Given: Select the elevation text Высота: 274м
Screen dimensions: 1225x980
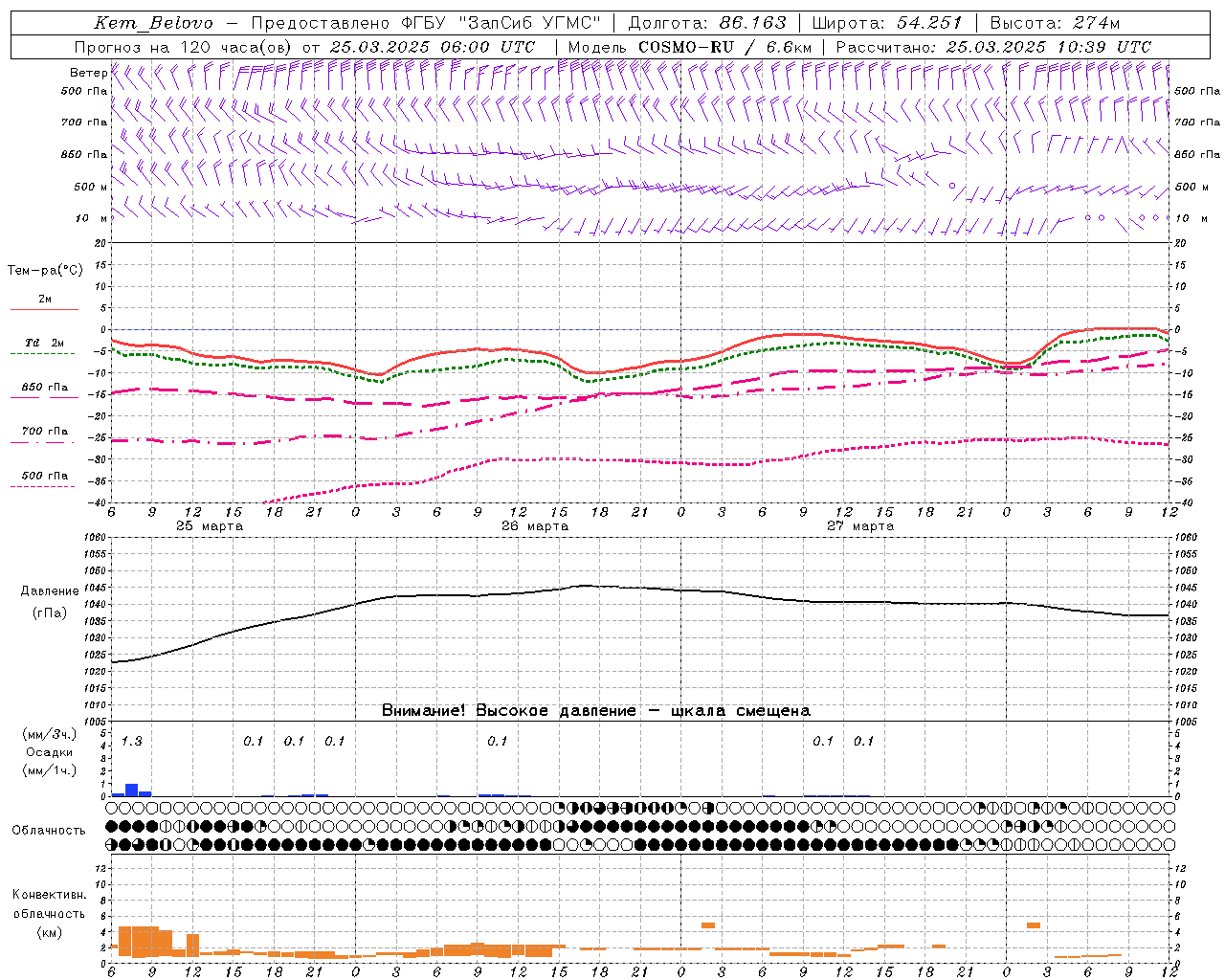Looking at the screenshot, I should pos(1055,23).
